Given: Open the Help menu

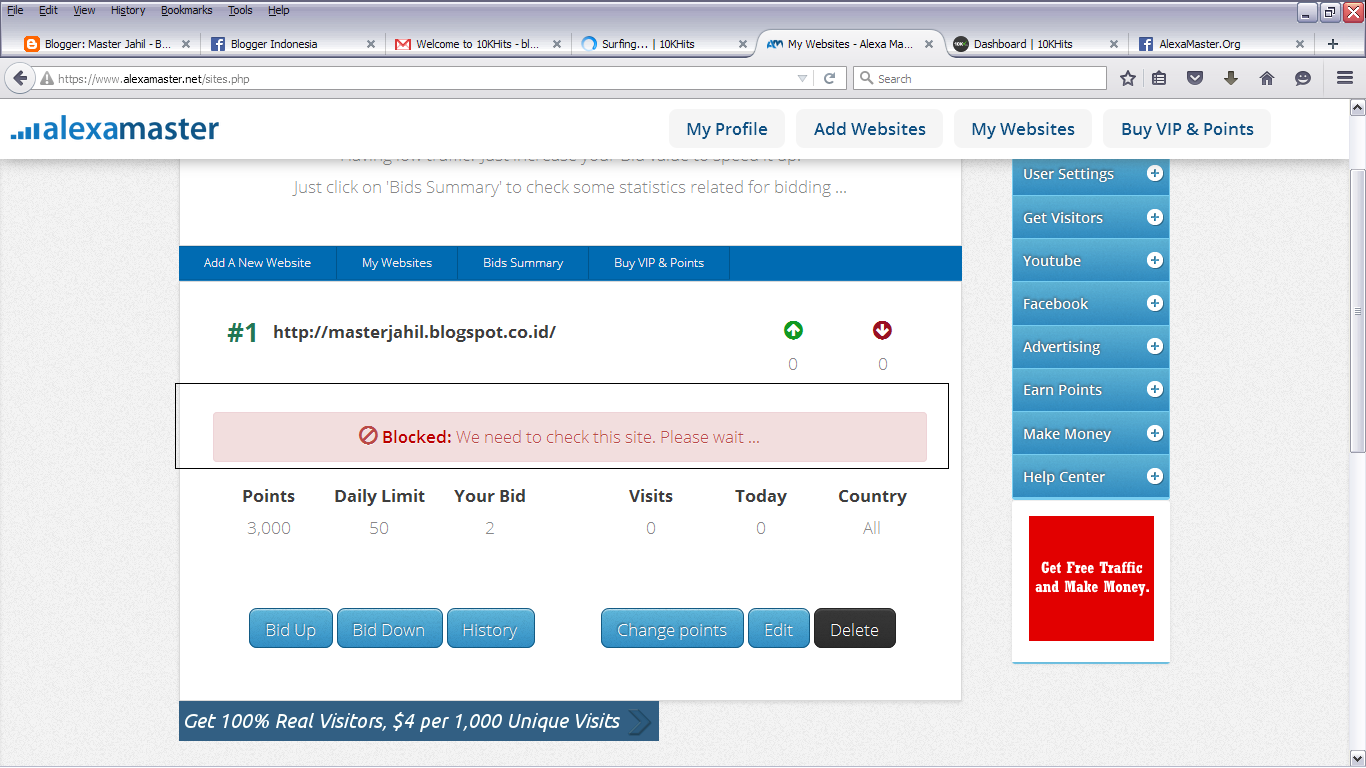Looking at the screenshot, I should pyautogui.click(x=279, y=10).
